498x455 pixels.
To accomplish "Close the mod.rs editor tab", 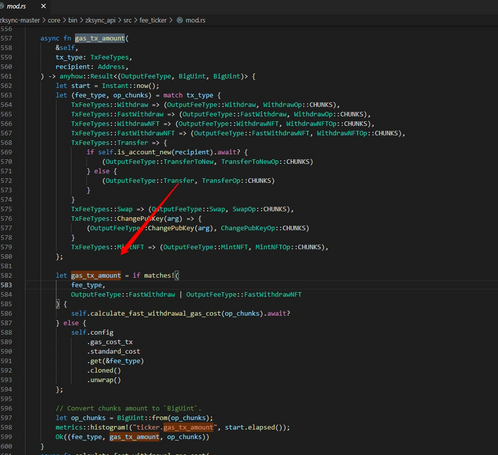I will pyautogui.click(x=43, y=6).
